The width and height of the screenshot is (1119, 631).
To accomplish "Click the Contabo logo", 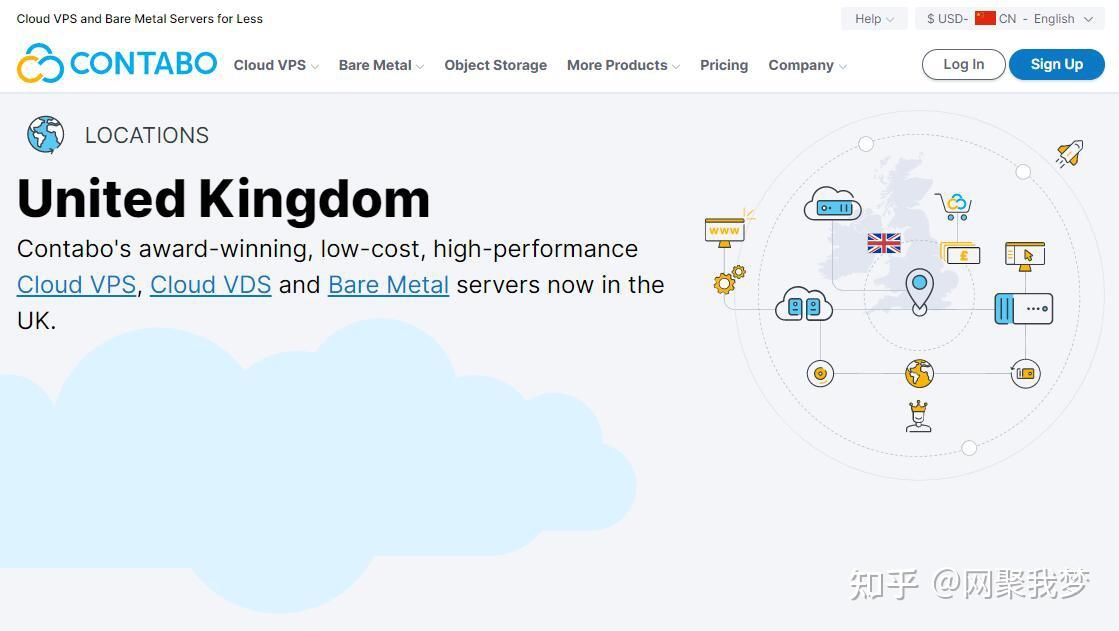I will point(117,63).
